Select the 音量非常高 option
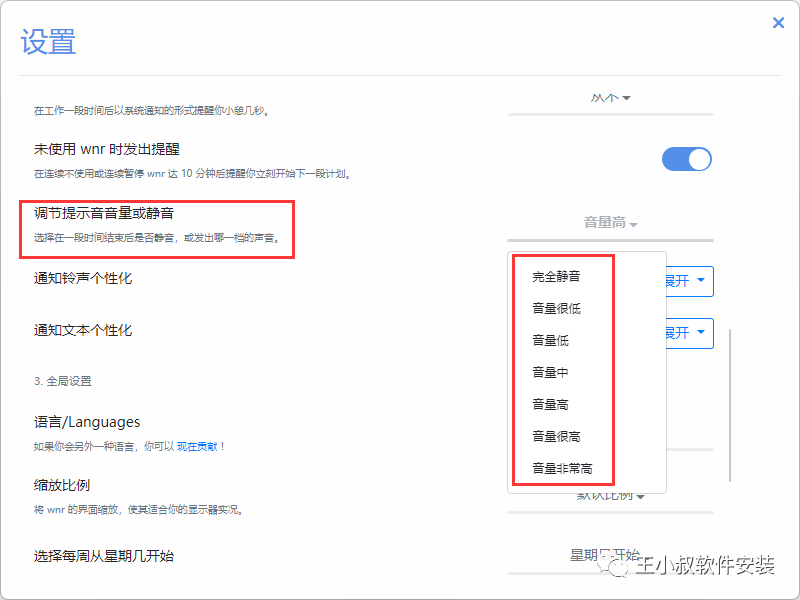This screenshot has width=800, height=600. tap(563, 468)
